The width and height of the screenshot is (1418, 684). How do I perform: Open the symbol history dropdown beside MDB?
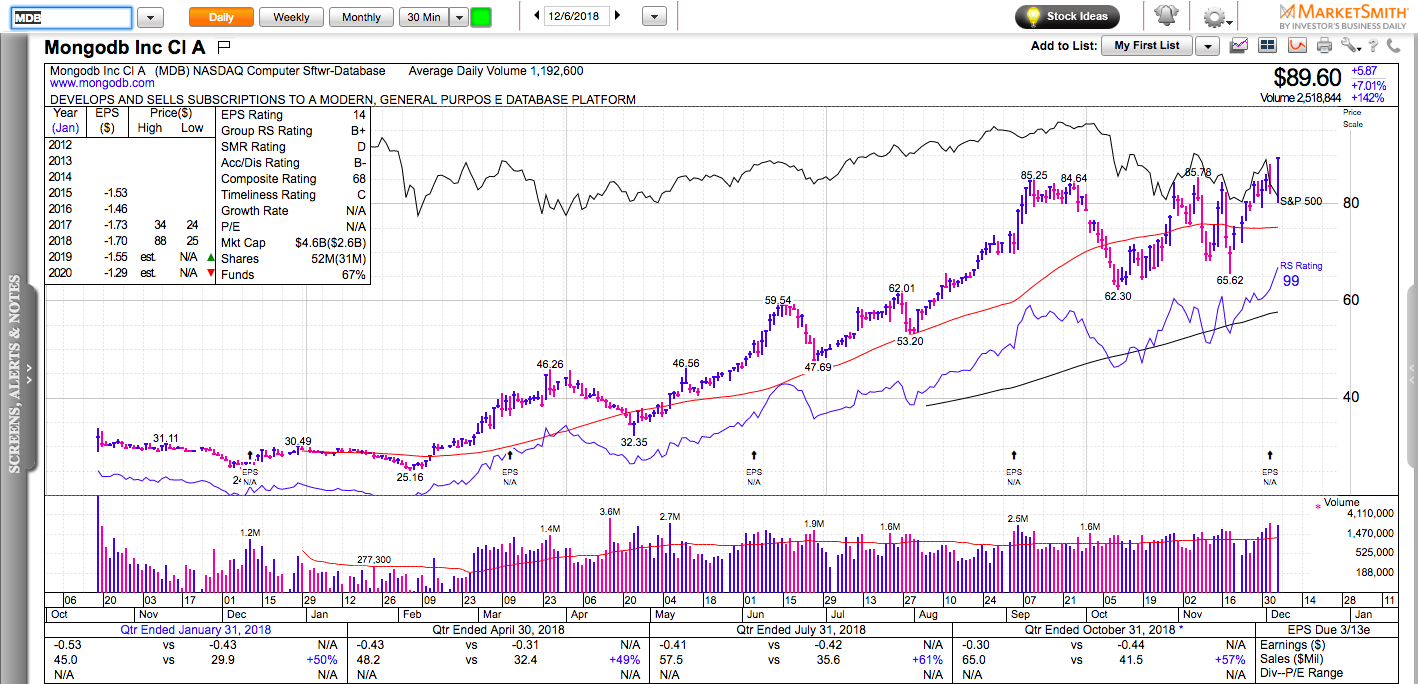[150, 17]
